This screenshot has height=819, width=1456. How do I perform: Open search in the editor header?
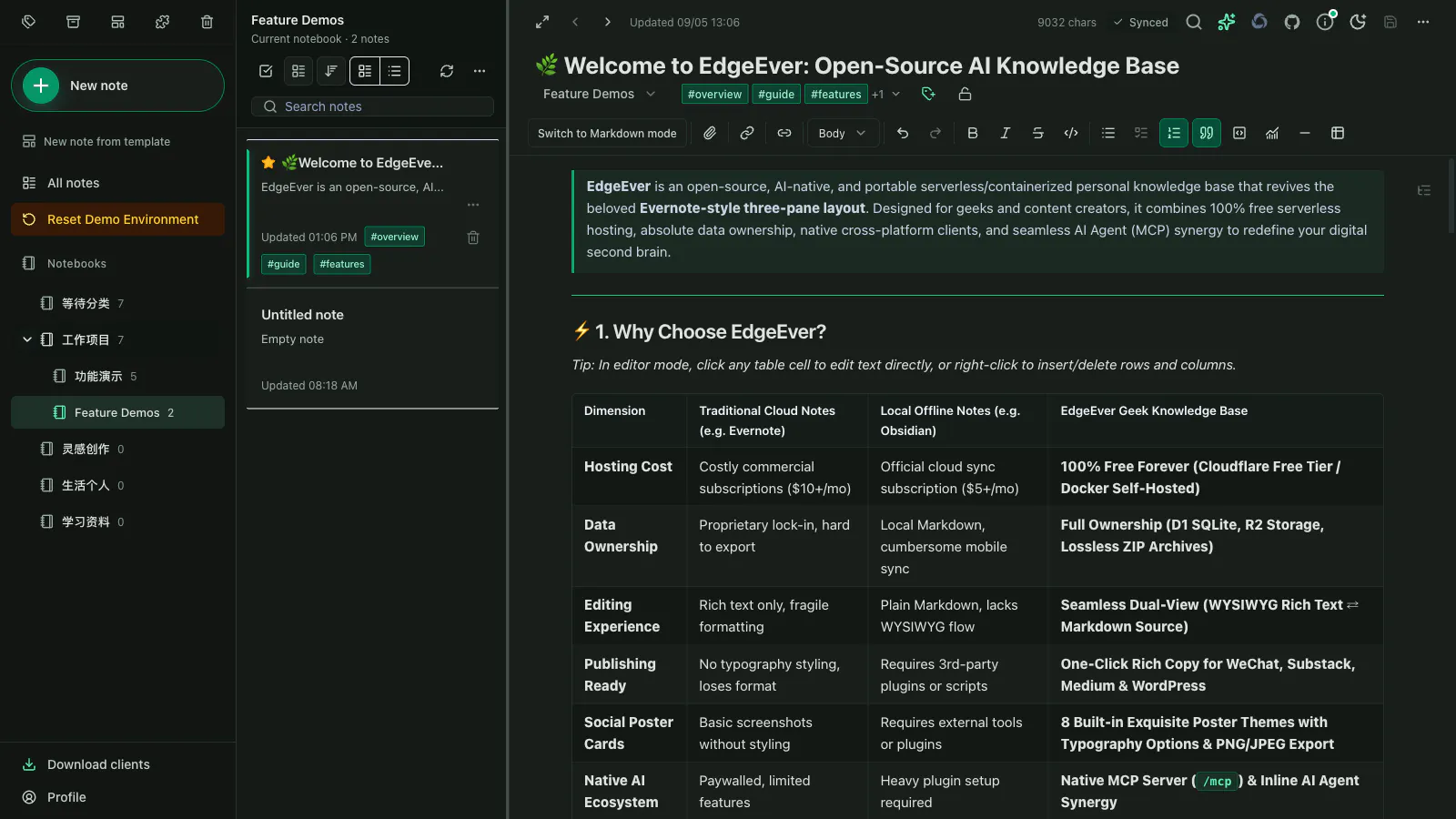[1194, 22]
